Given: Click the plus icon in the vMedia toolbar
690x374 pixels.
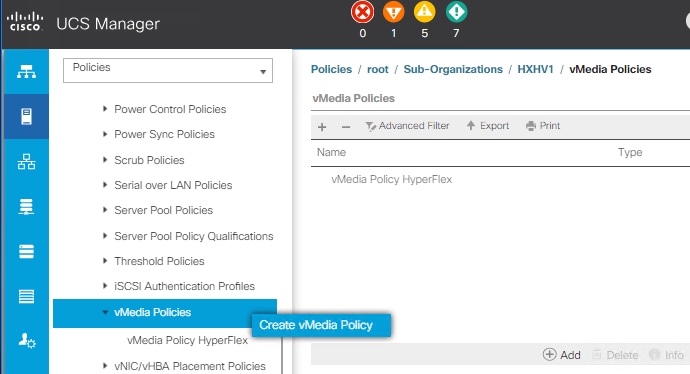Looking at the screenshot, I should click(x=322, y=127).
